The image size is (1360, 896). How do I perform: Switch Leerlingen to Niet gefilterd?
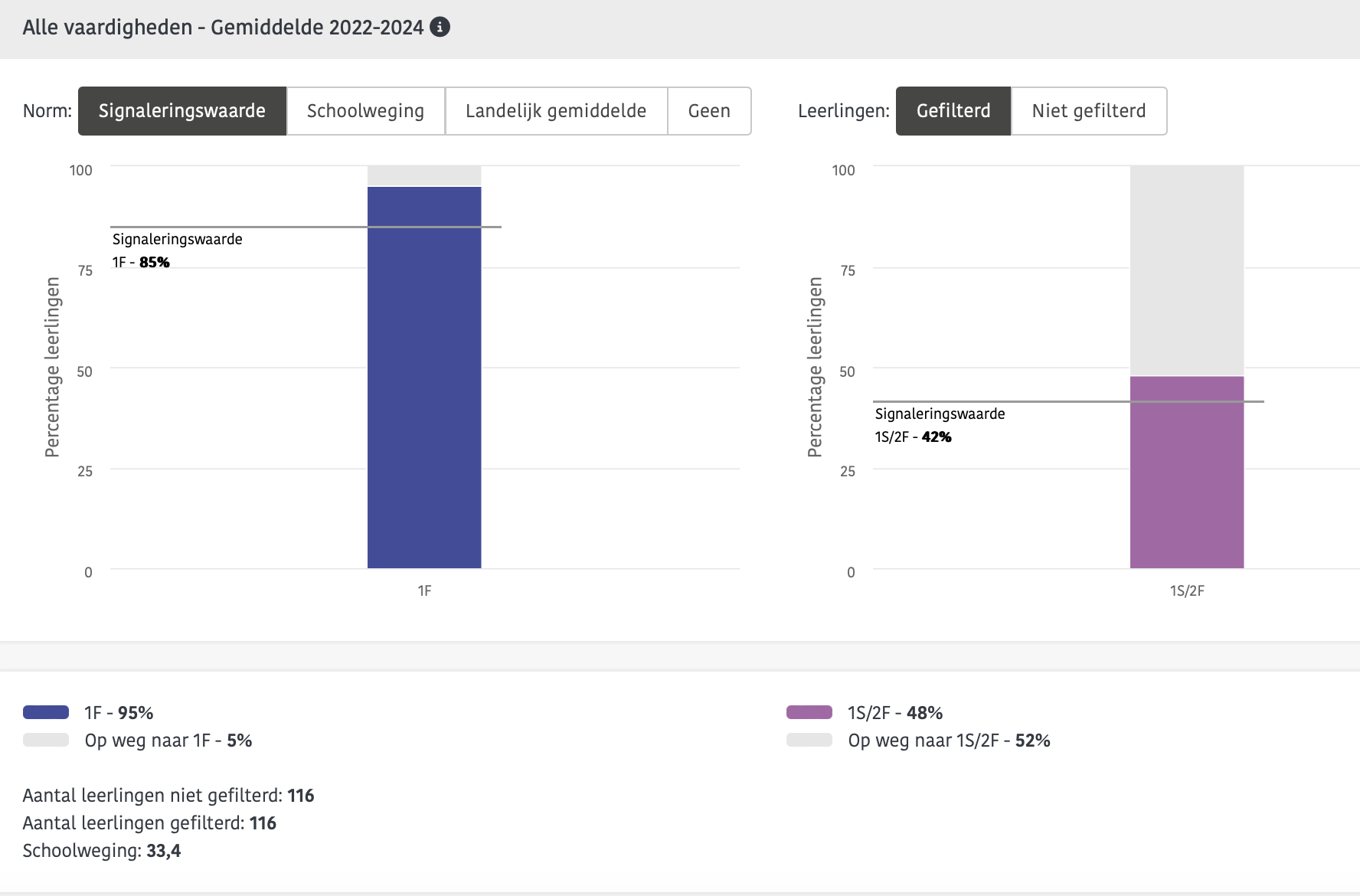(x=1088, y=111)
